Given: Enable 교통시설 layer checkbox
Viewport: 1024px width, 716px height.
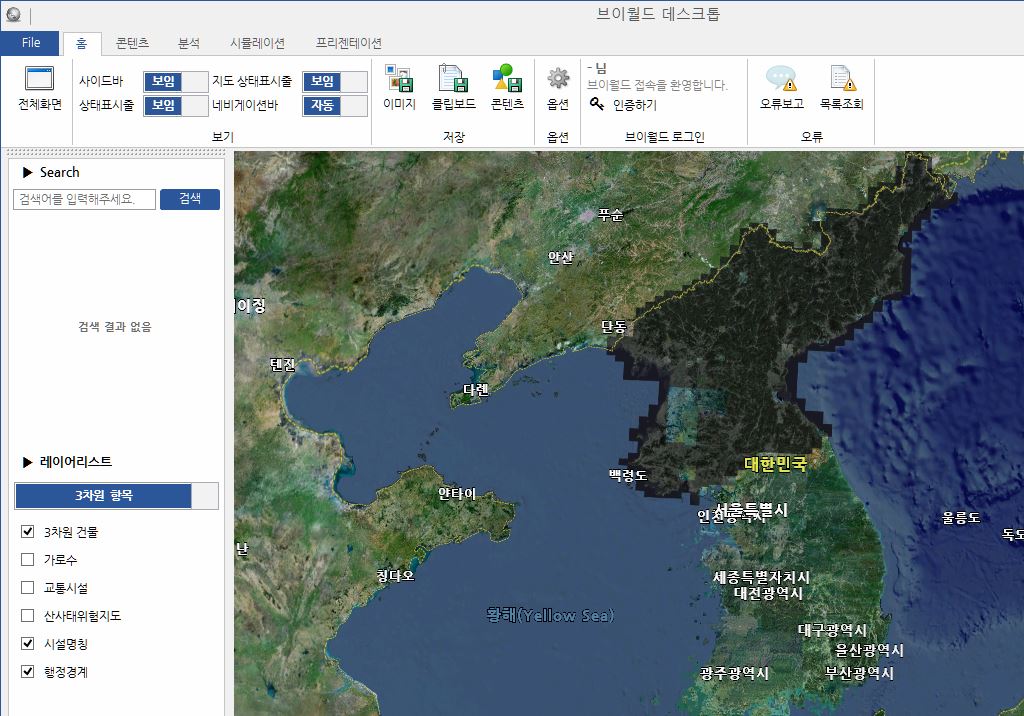Looking at the screenshot, I should click(x=27, y=587).
